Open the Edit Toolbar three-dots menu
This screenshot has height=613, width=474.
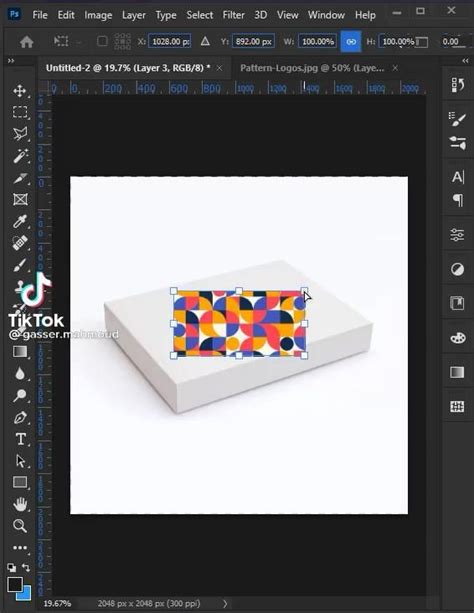pos(20,548)
